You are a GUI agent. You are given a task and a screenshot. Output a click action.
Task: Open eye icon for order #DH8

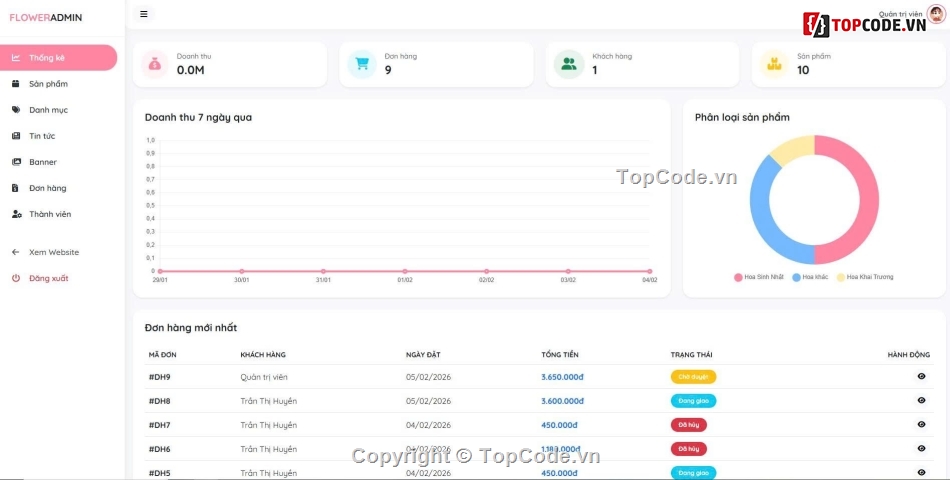tap(921, 401)
